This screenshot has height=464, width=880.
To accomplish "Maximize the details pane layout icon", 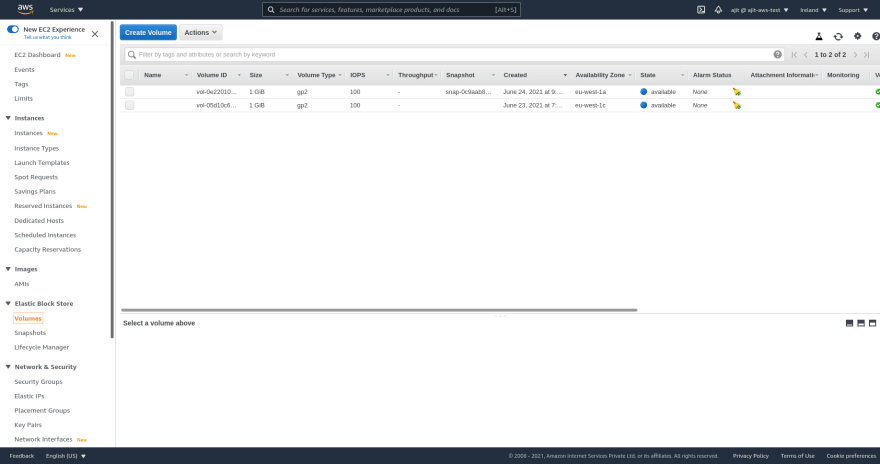I will pos(872,323).
